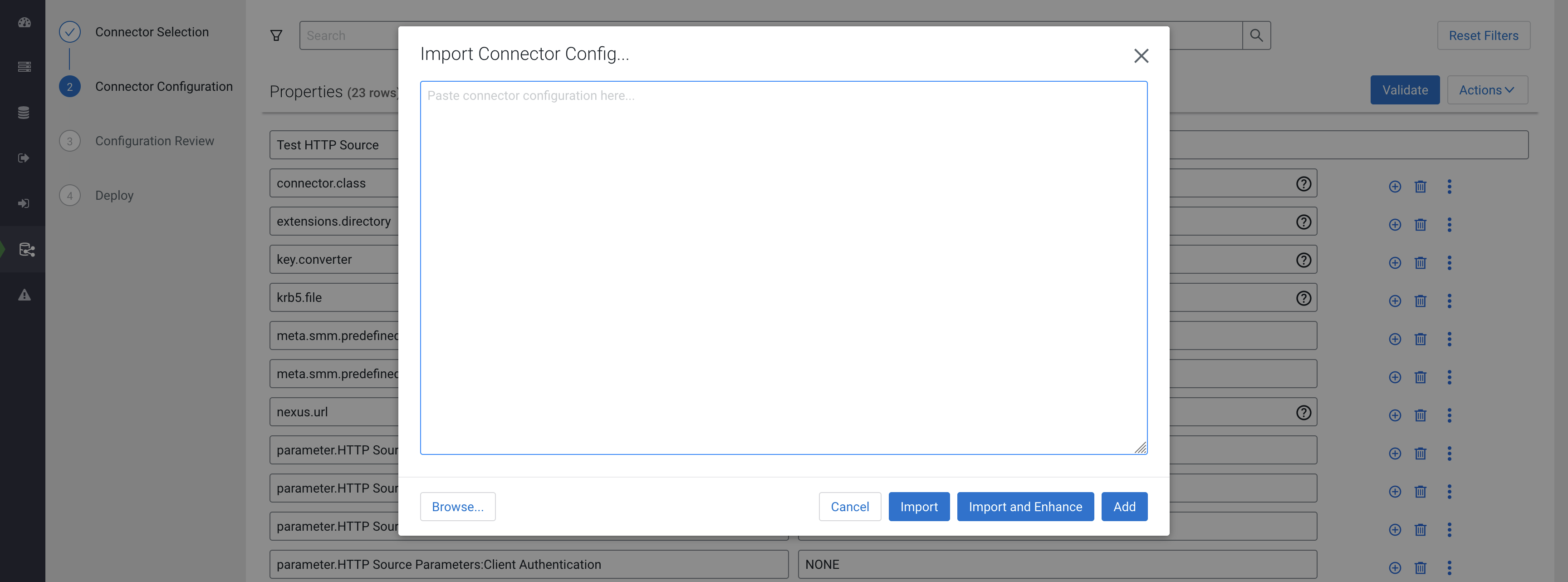Screen dimensions: 1568x582
Task: Add a row after extensions.directory property
Action: (x=1395, y=225)
